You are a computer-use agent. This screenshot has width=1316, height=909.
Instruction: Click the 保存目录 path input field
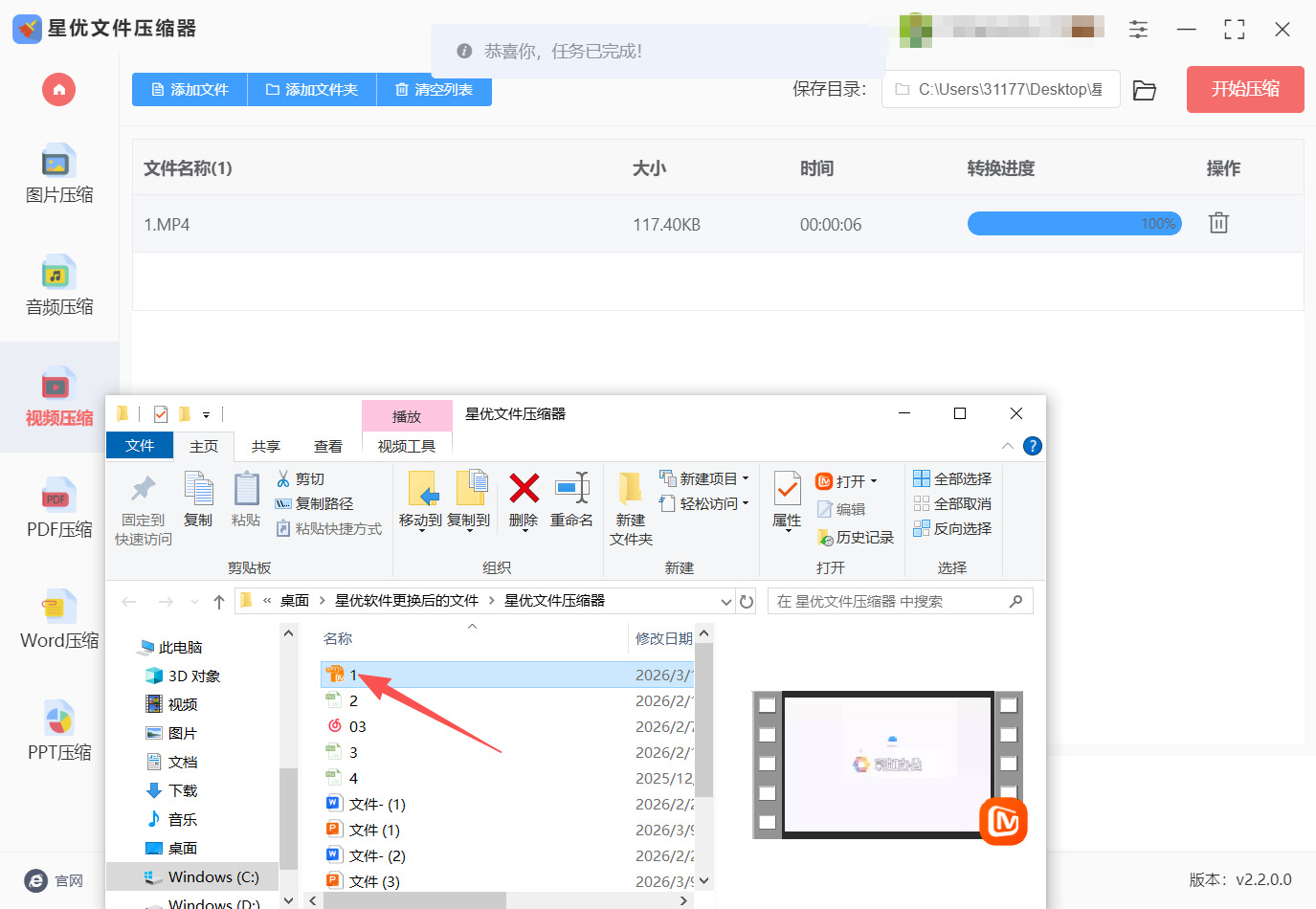[1001, 89]
